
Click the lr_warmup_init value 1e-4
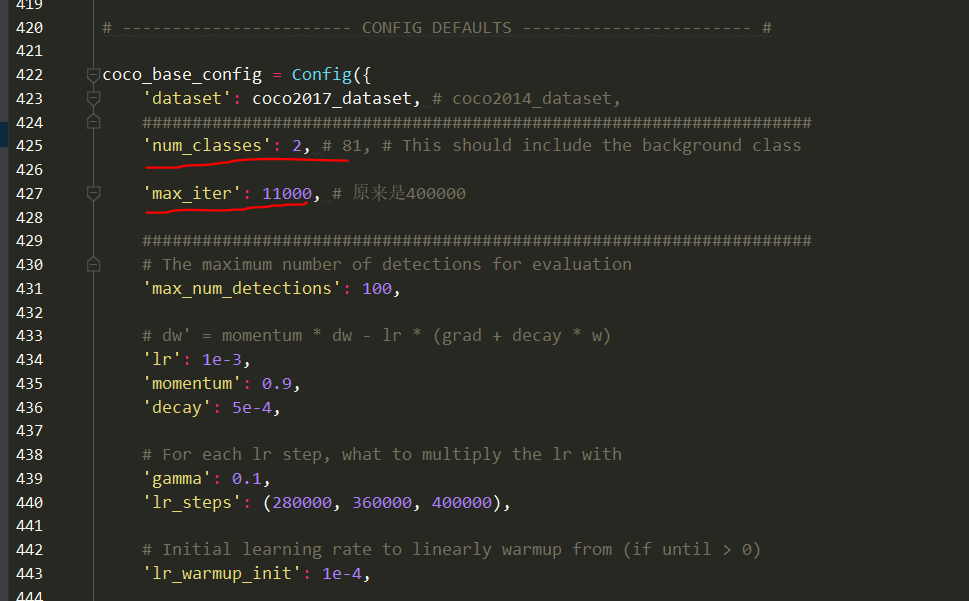coord(342,574)
